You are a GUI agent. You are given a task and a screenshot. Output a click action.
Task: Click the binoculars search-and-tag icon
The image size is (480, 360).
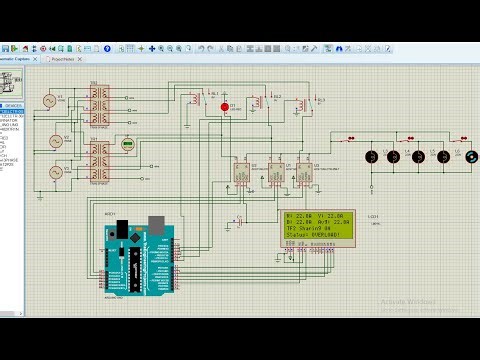tap(339, 49)
